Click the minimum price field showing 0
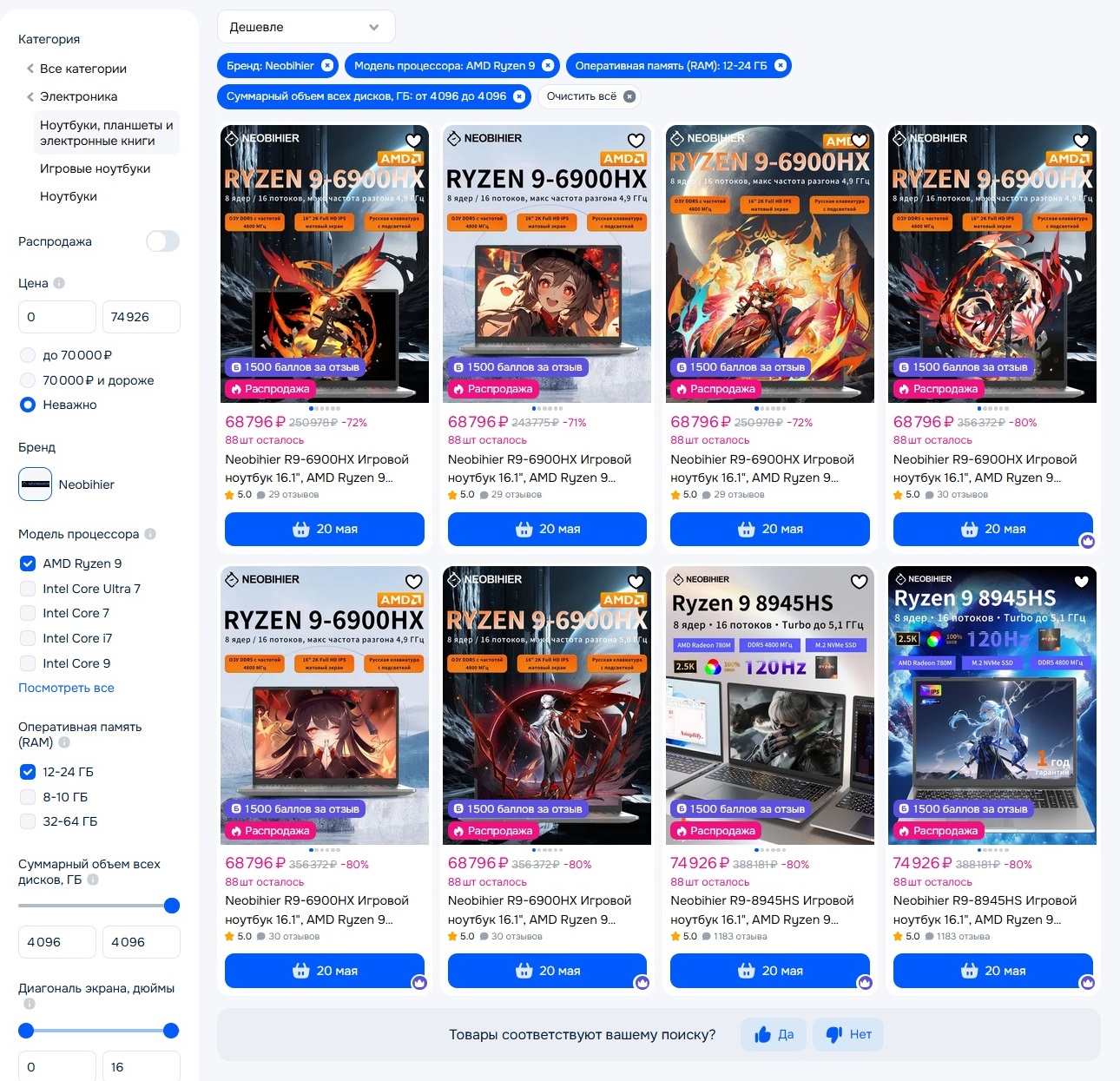 click(x=56, y=317)
